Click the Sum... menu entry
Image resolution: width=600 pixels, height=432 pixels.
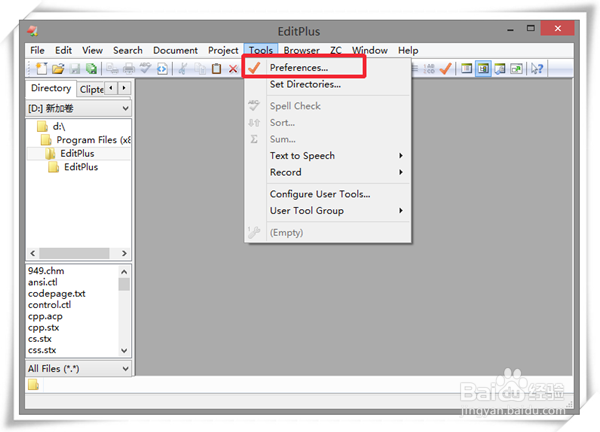[x=328, y=139]
